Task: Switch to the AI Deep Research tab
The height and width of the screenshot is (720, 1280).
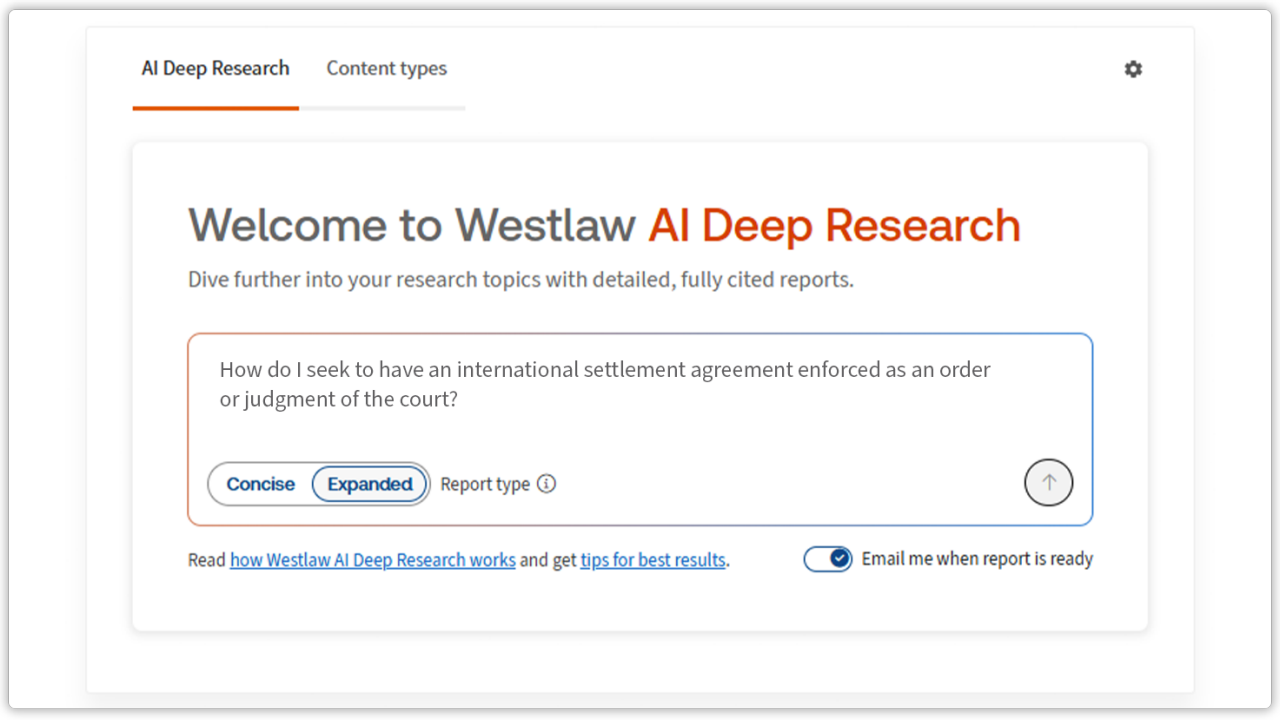Action: [215, 69]
